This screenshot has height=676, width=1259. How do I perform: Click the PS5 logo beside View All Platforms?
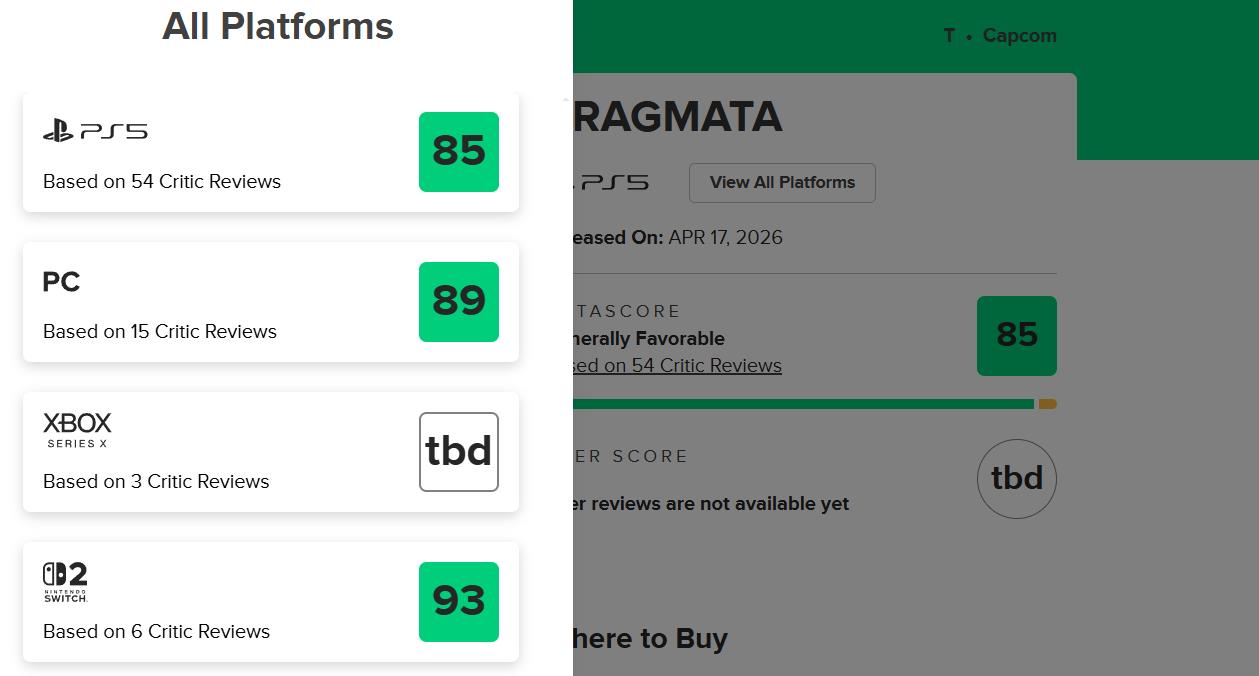pyautogui.click(x=612, y=183)
